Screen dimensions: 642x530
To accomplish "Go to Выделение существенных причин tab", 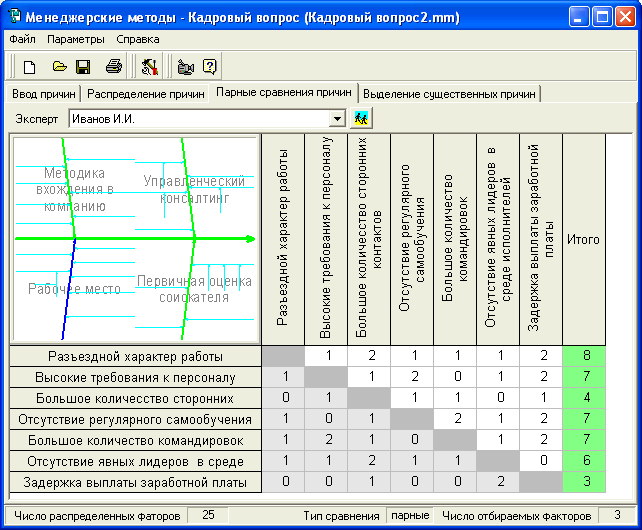I will pyautogui.click(x=449, y=94).
